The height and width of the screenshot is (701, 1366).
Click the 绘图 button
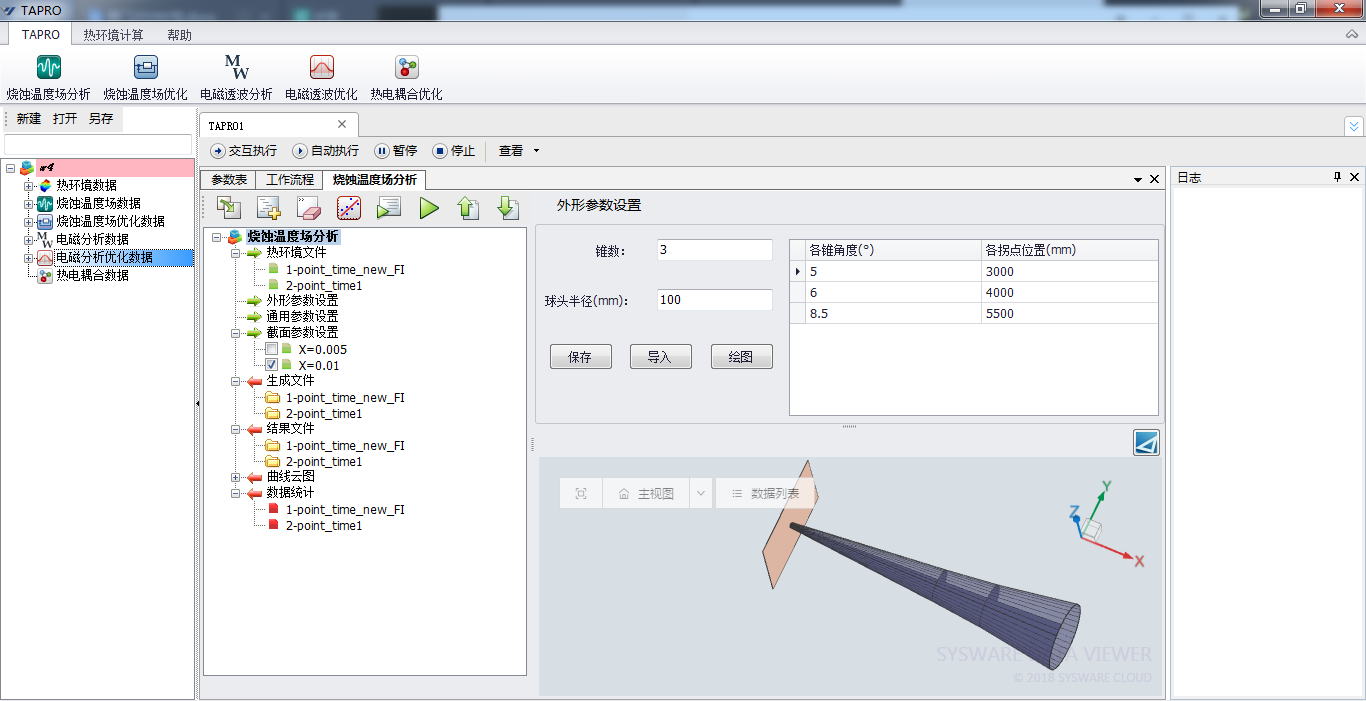click(741, 357)
